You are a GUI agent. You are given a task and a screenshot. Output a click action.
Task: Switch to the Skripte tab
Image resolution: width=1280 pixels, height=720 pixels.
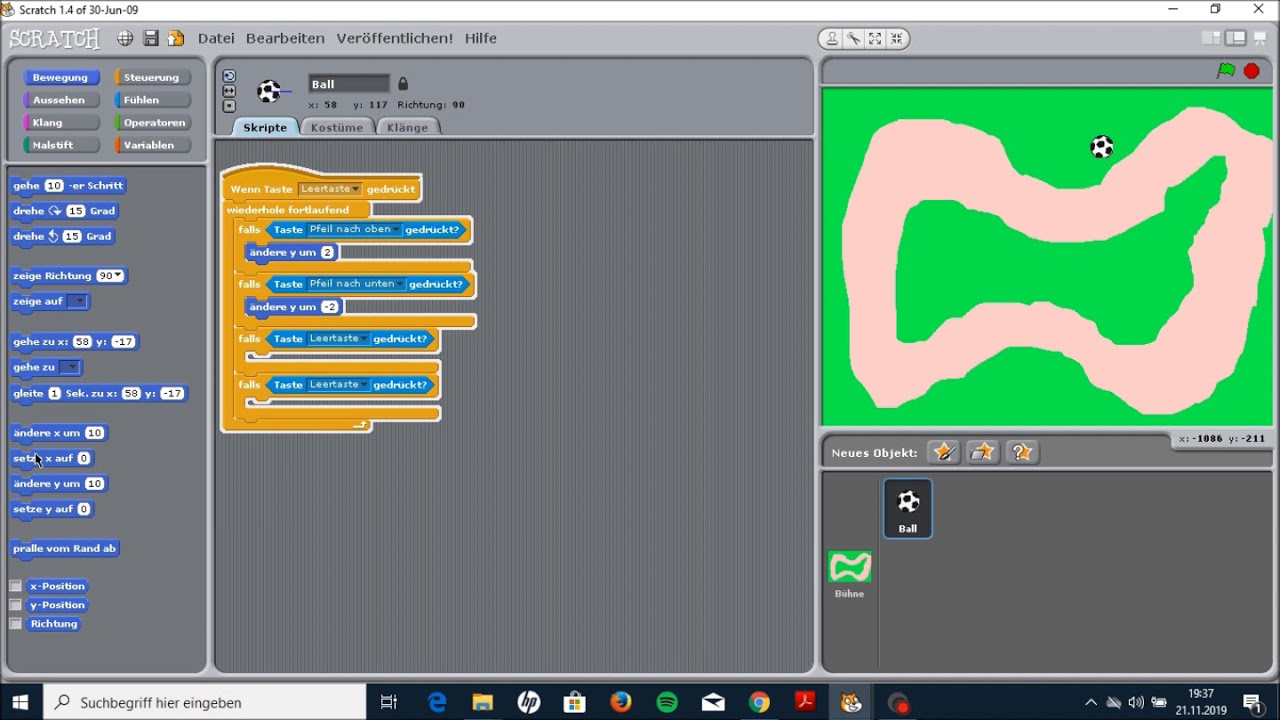pos(265,127)
